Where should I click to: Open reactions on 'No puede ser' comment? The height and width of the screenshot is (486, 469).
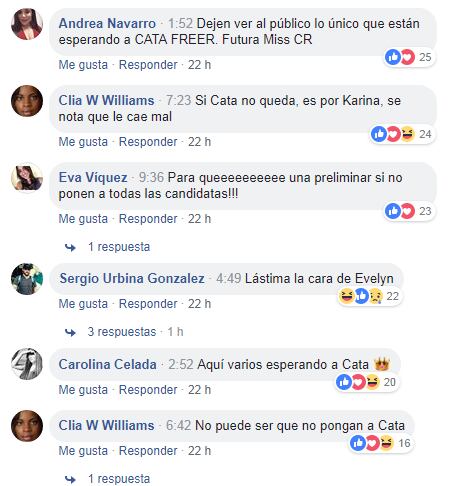[x=381, y=443]
